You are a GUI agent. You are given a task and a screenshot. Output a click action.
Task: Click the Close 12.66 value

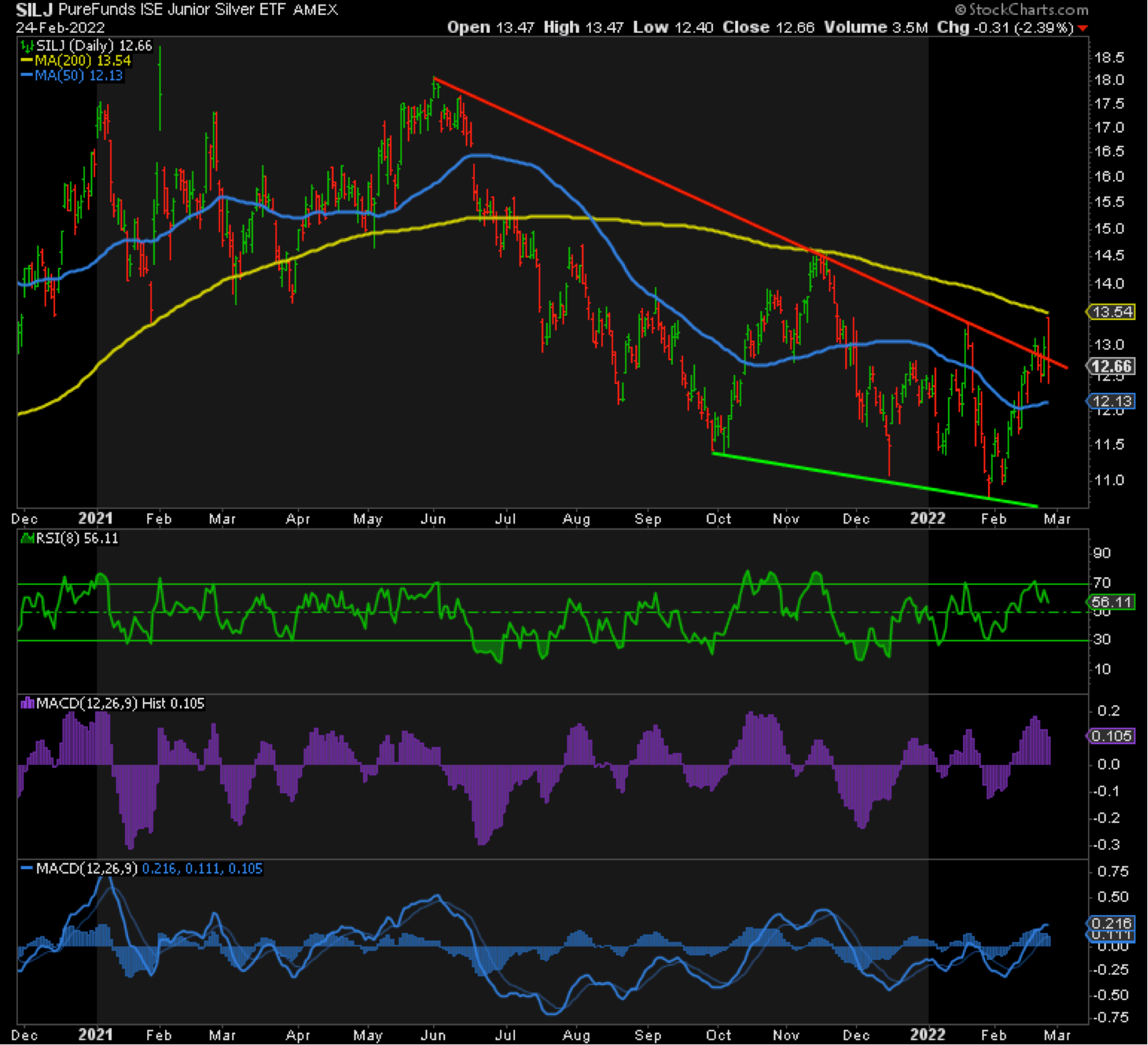pos(768,27)
